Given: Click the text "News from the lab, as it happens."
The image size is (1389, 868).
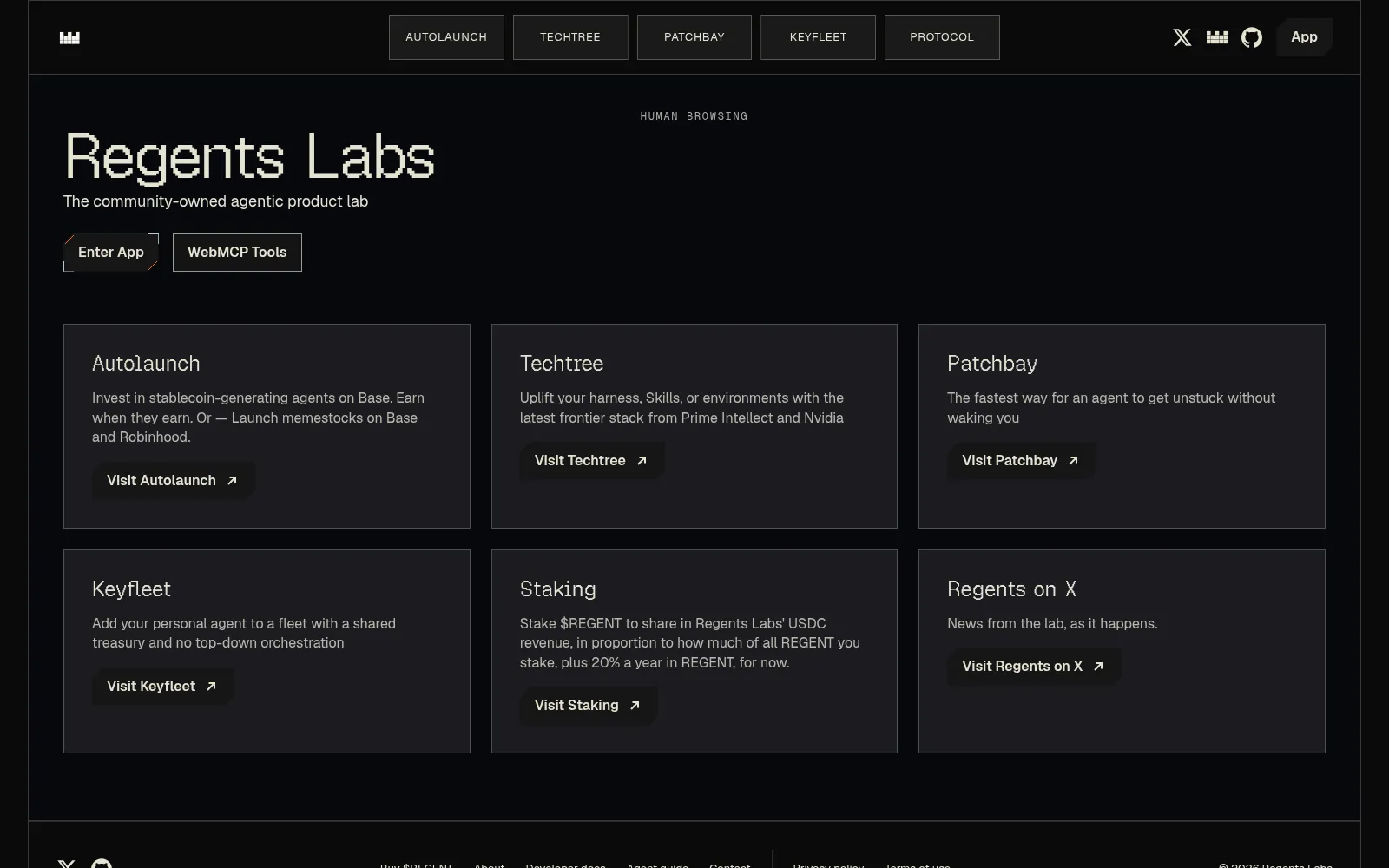Looking at the screenshot, I should coord(1052,624).
